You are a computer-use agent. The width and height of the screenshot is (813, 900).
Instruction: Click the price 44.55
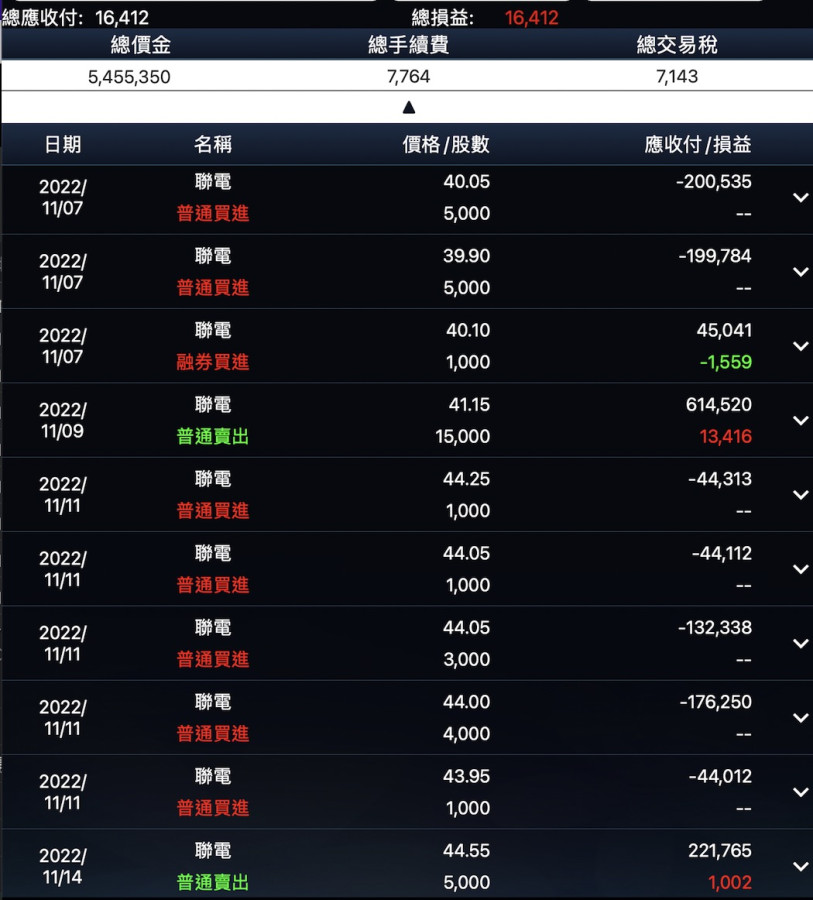(466, 850)
